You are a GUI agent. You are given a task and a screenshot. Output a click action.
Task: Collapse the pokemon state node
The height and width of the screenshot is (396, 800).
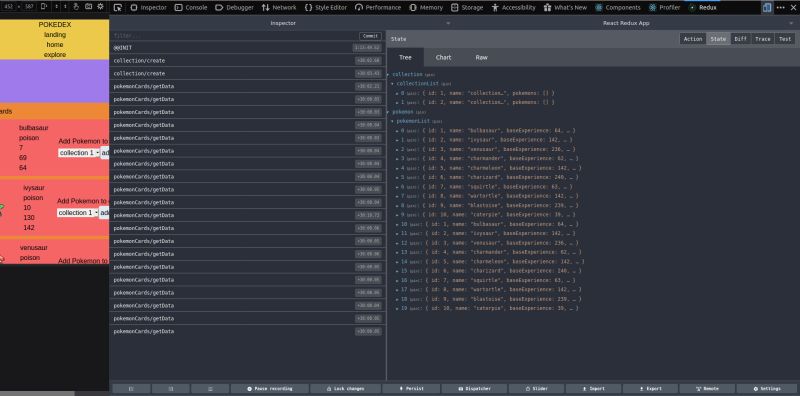point(389,112)
